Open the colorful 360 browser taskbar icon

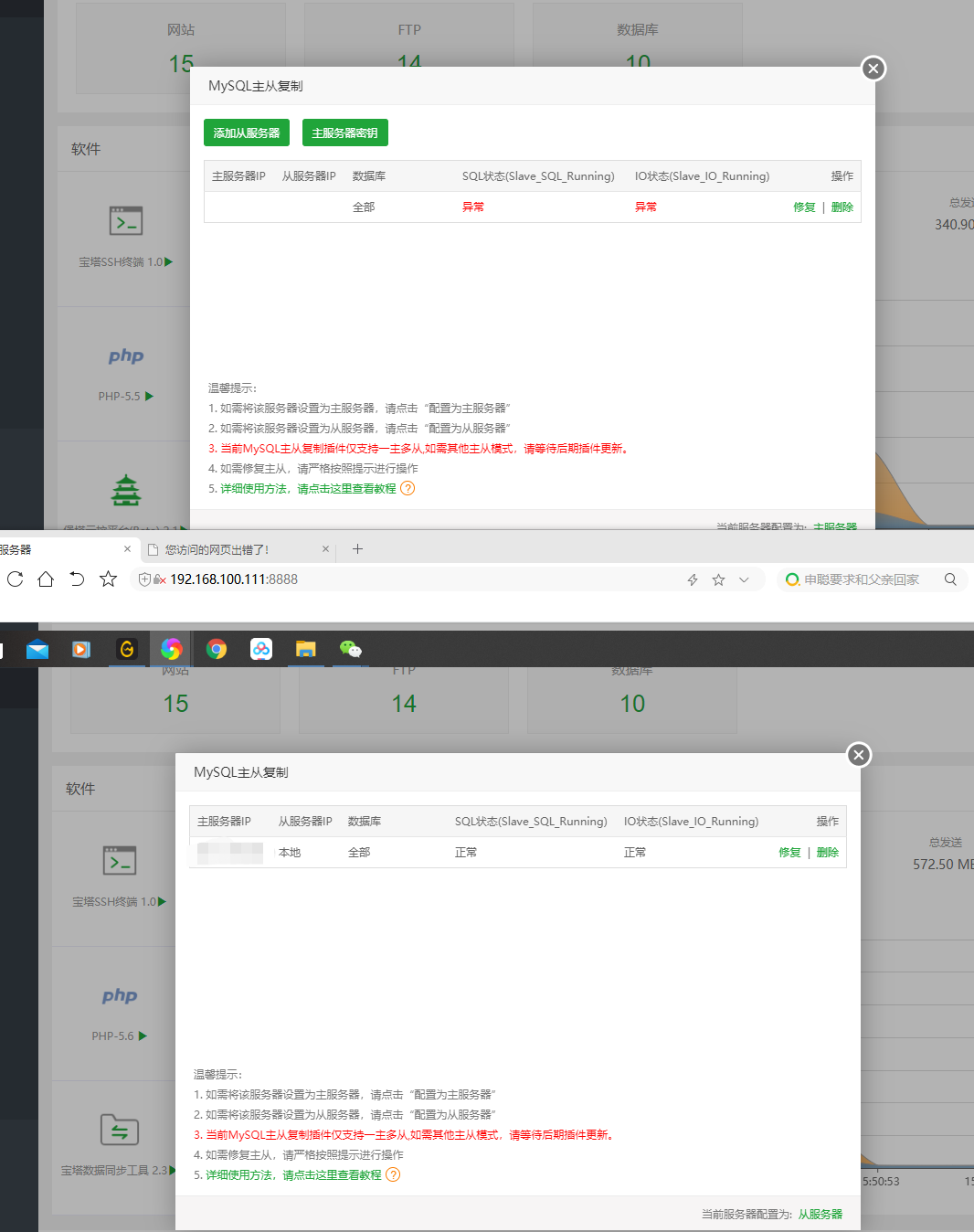click(x=171, y=649)
